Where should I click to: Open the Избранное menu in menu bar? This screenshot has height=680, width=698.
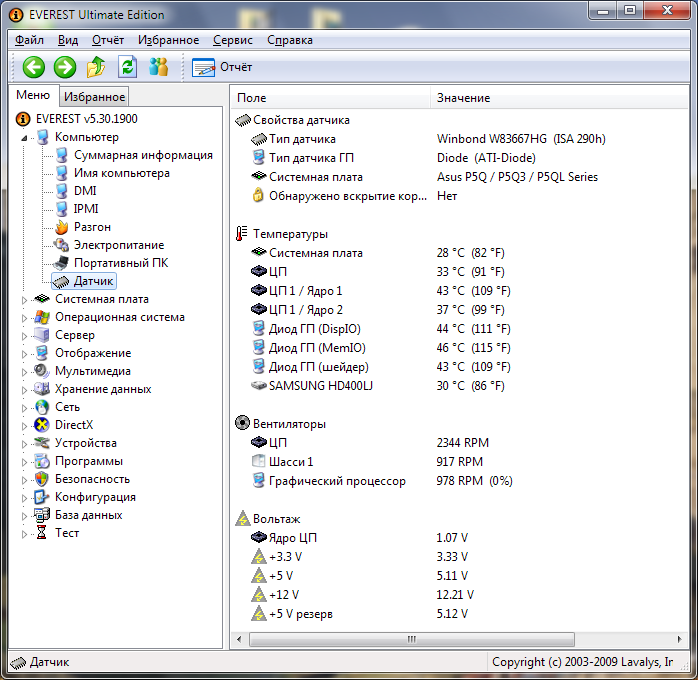[x=168, y=40]
